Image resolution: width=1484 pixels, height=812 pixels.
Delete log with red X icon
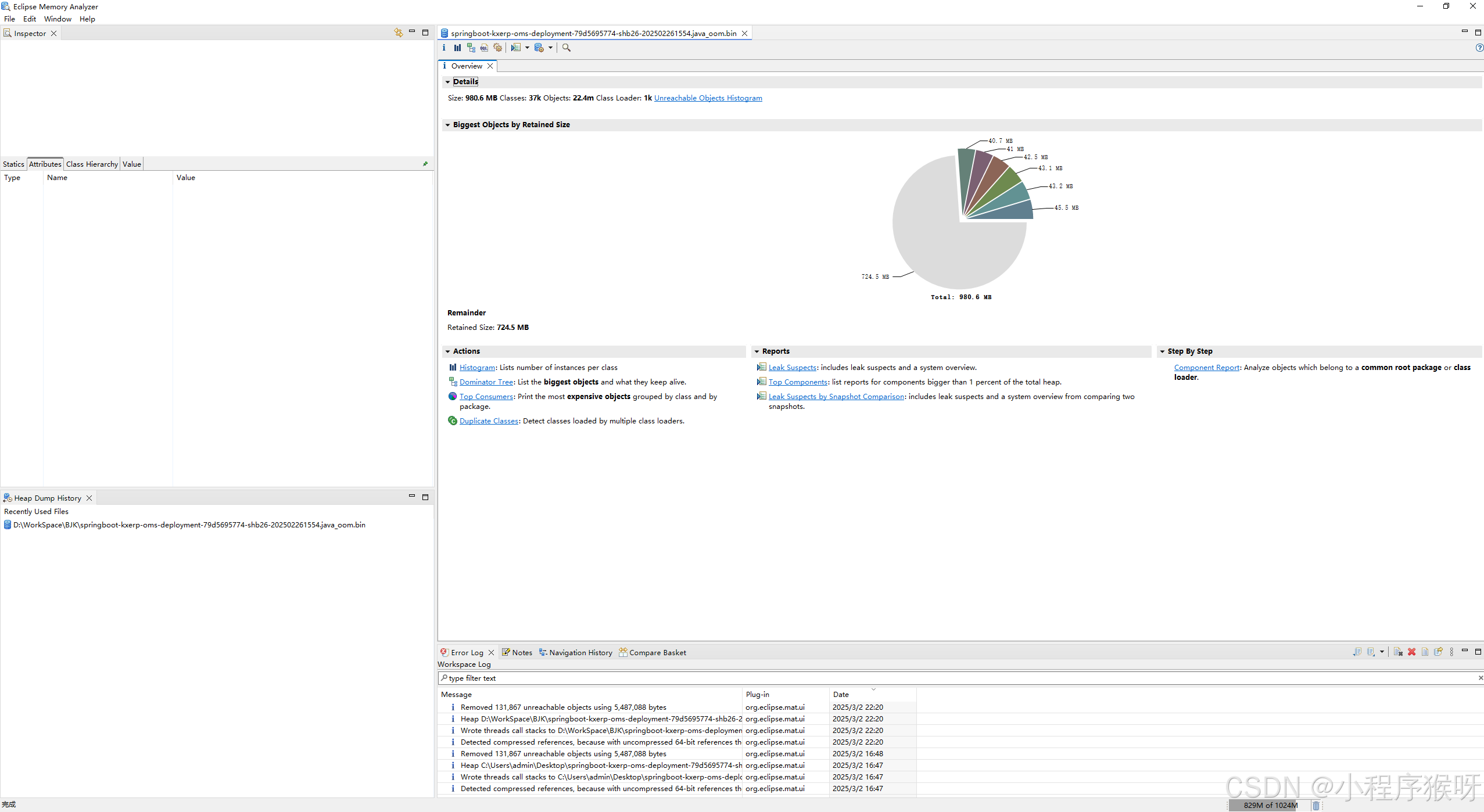[x=1411, y=652]
